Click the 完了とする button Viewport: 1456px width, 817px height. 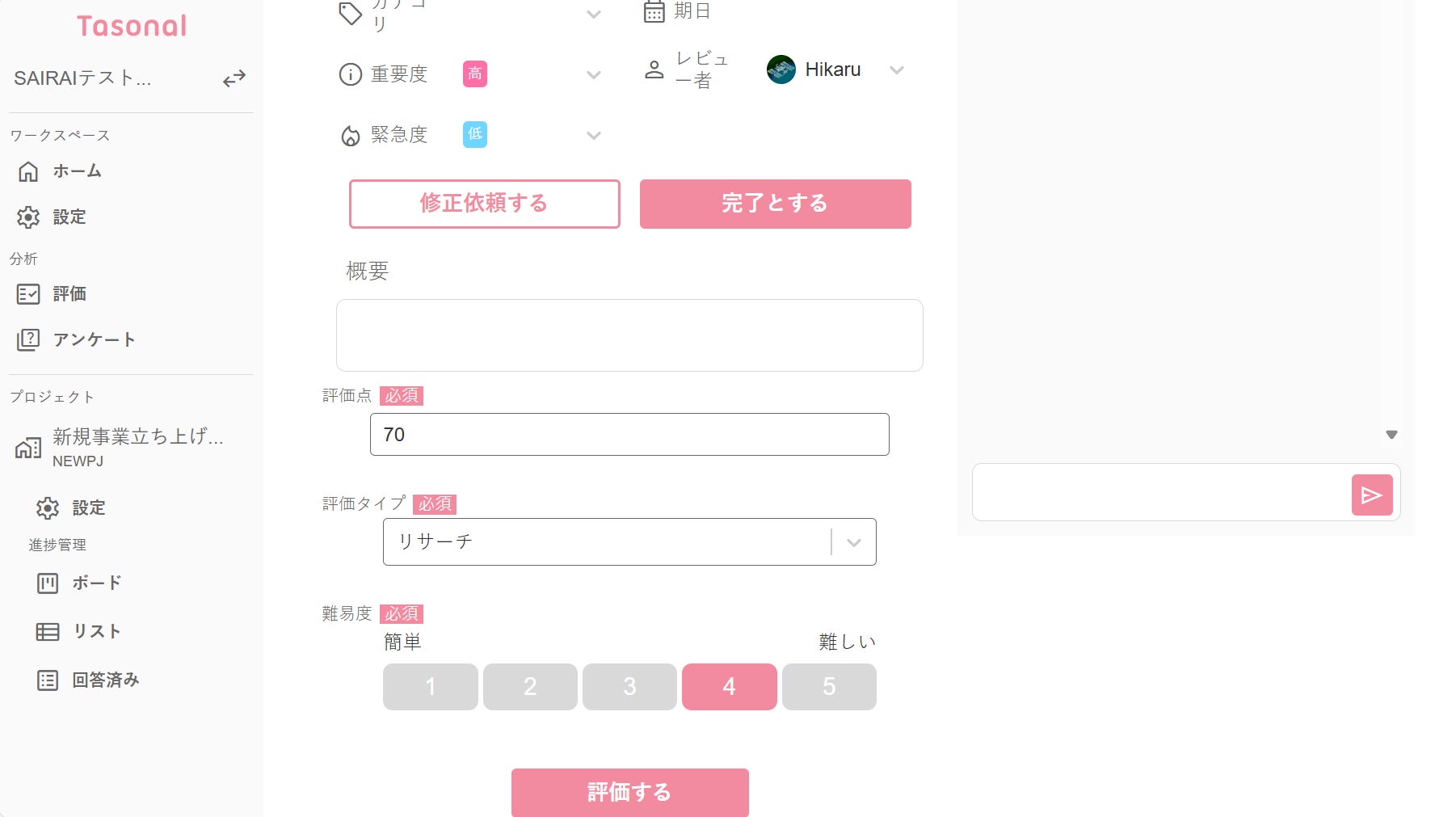[x=775, y=204]
